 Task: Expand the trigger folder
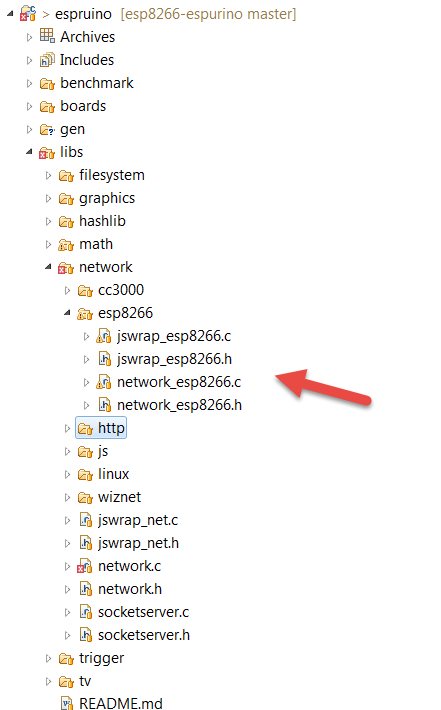pos(48,658)
